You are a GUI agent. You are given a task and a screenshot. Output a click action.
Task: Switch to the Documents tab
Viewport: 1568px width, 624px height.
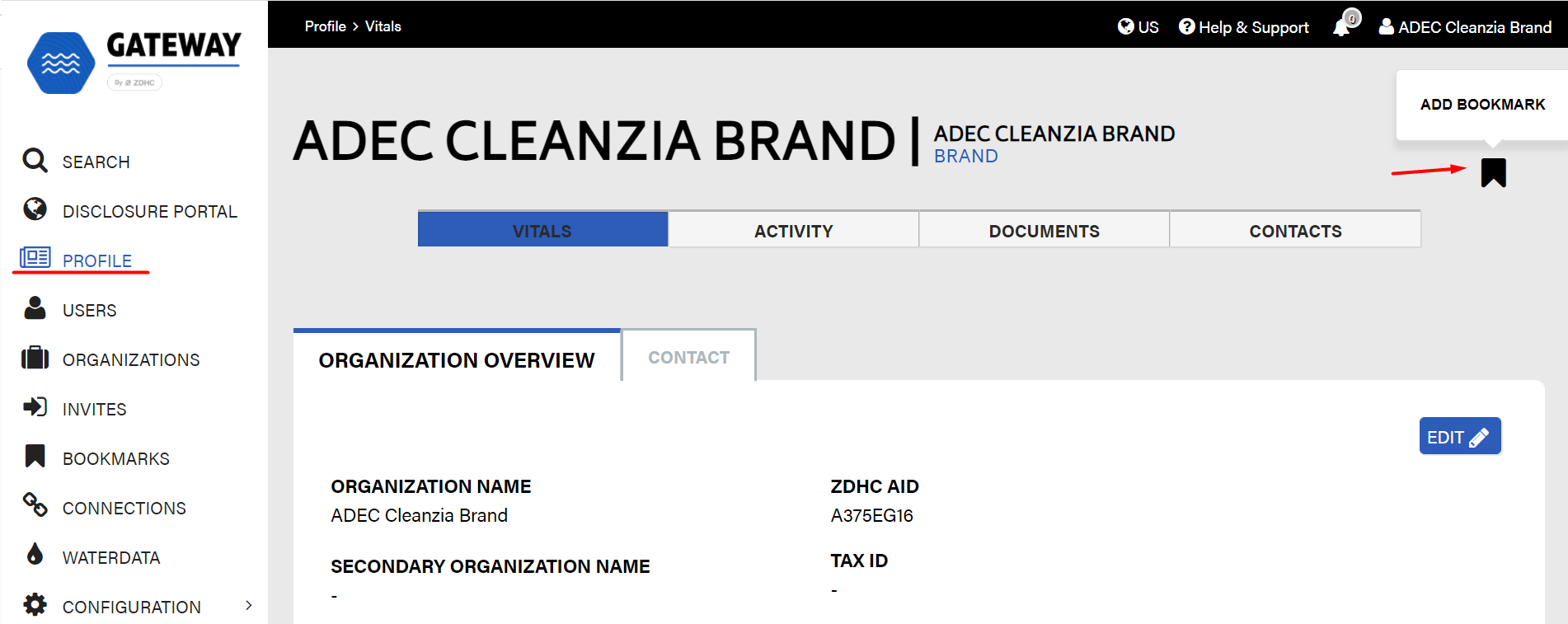[x=1044, y=230]
